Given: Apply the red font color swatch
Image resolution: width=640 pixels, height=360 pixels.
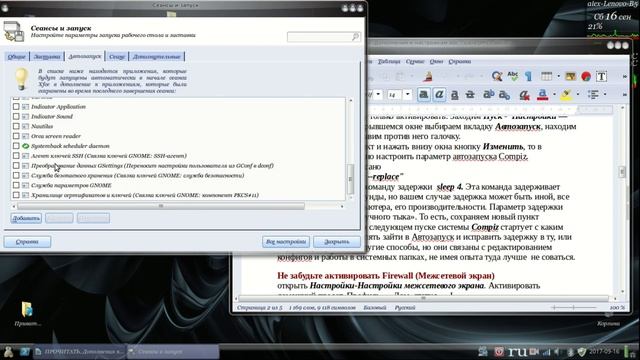Looking at the screenshot, I should pyautogui.click(x=542, y=95).
